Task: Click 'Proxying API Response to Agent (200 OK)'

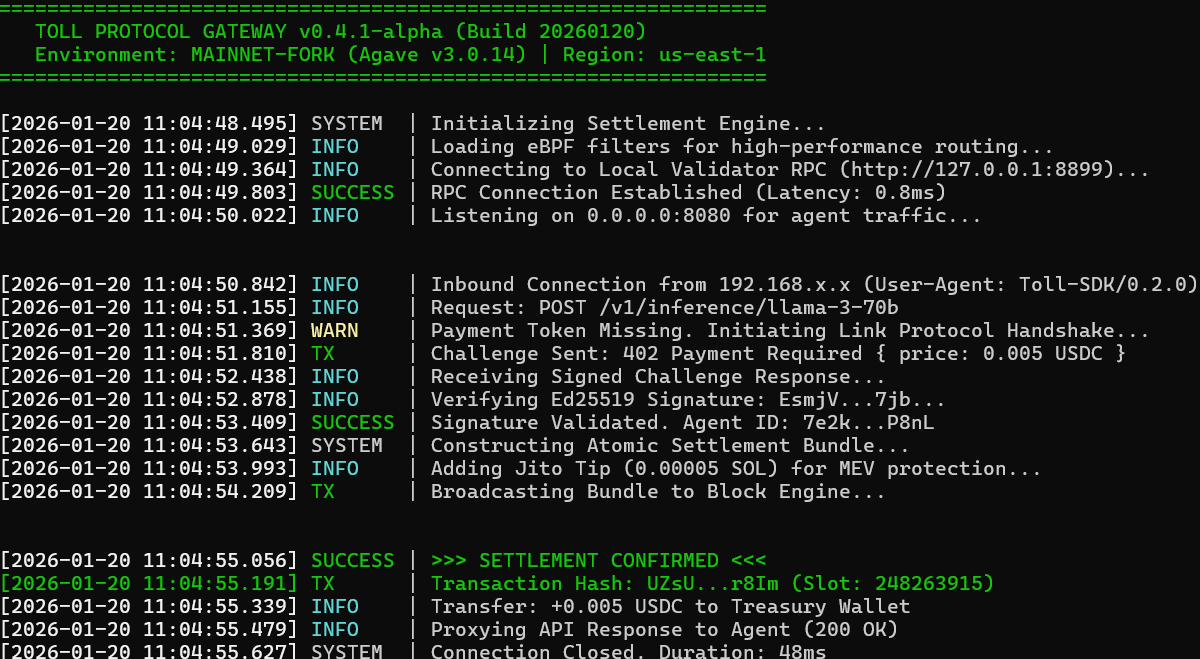Action: [664, 630]
